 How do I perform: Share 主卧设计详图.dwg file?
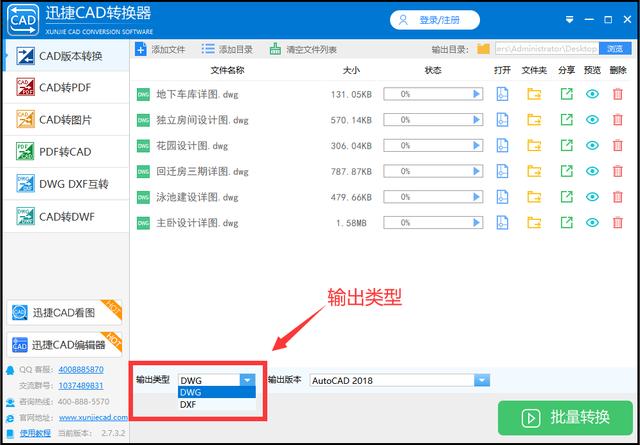(566, 223)
